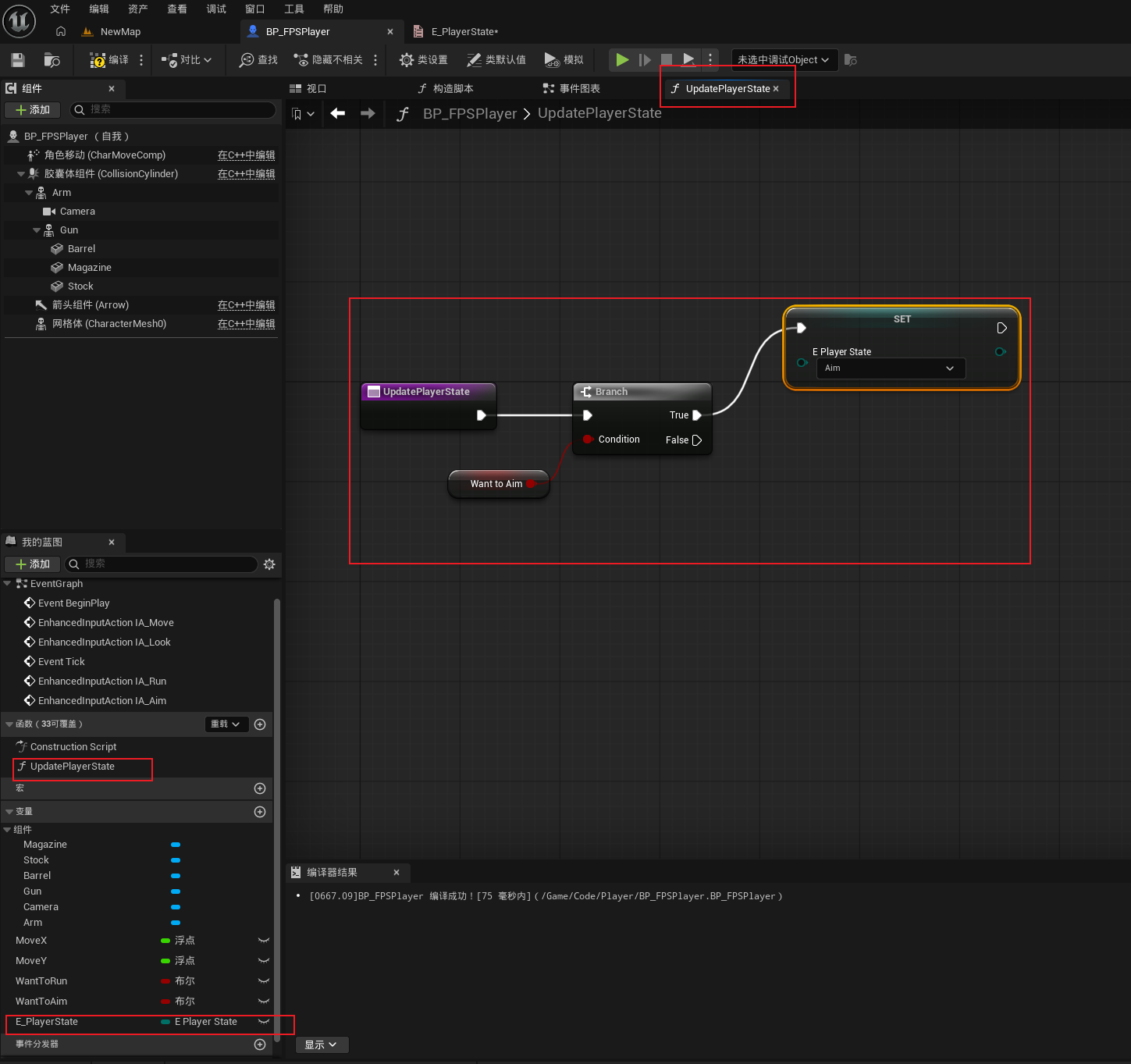The image size is (1131, 1064).
Task: Toggle MoveX variable instance-editable eye
Action: (264, 941)
